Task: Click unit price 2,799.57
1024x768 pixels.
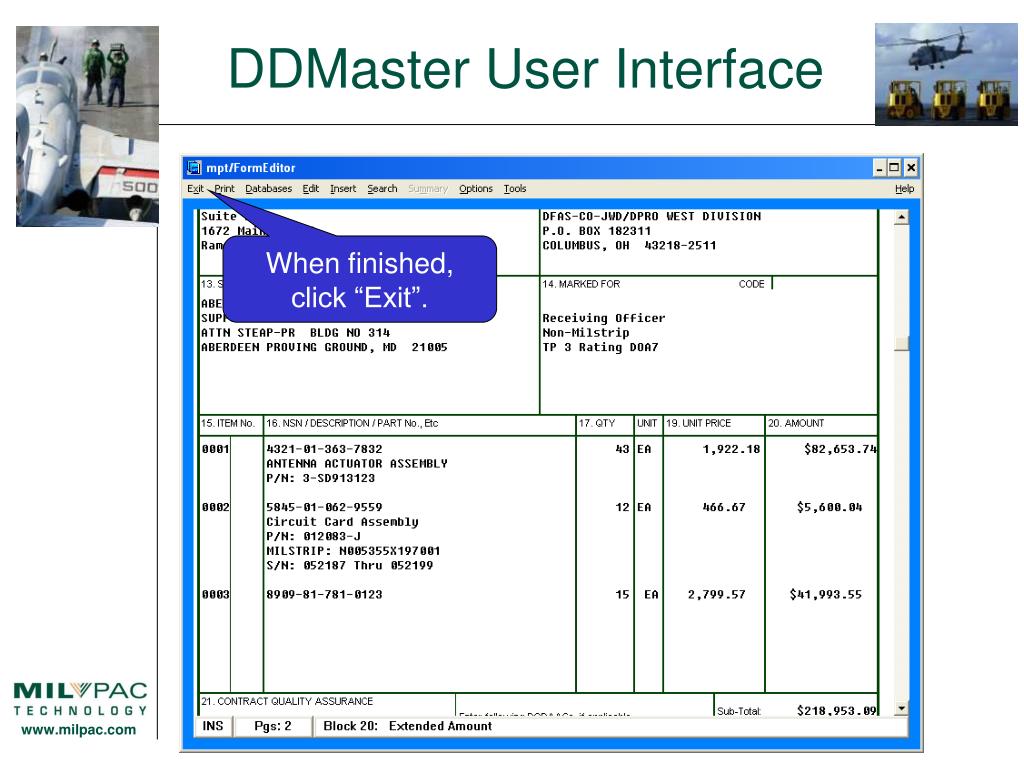Action: click(x=716, y=595)
